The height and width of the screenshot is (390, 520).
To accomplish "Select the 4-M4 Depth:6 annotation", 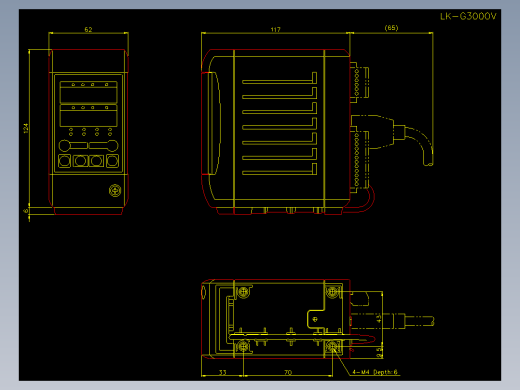I will click(375, 372).
